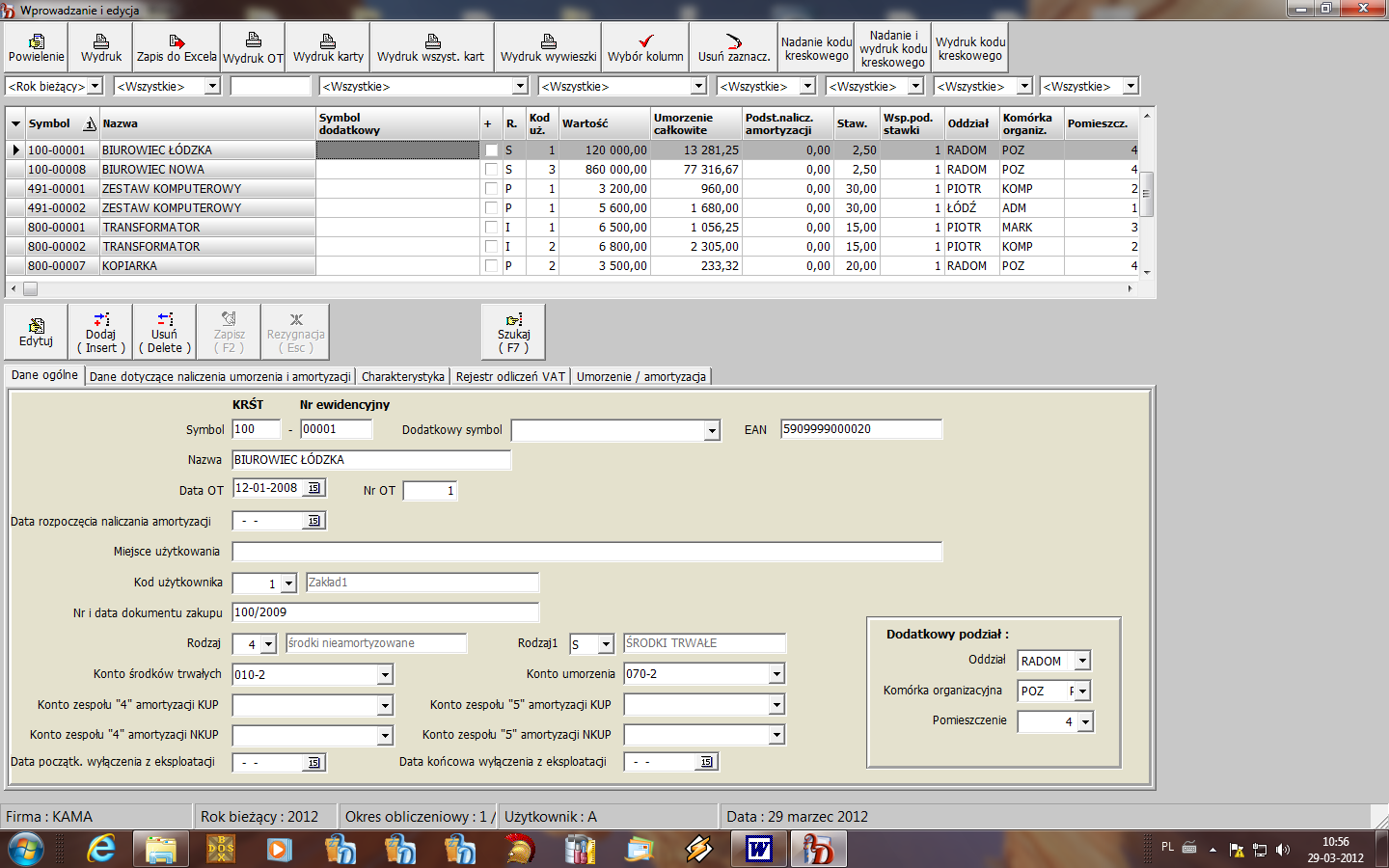The image size is (1389, 868).
Task: Expand Konto środków trwałych dropdown
Action: (x=385, y=674)
